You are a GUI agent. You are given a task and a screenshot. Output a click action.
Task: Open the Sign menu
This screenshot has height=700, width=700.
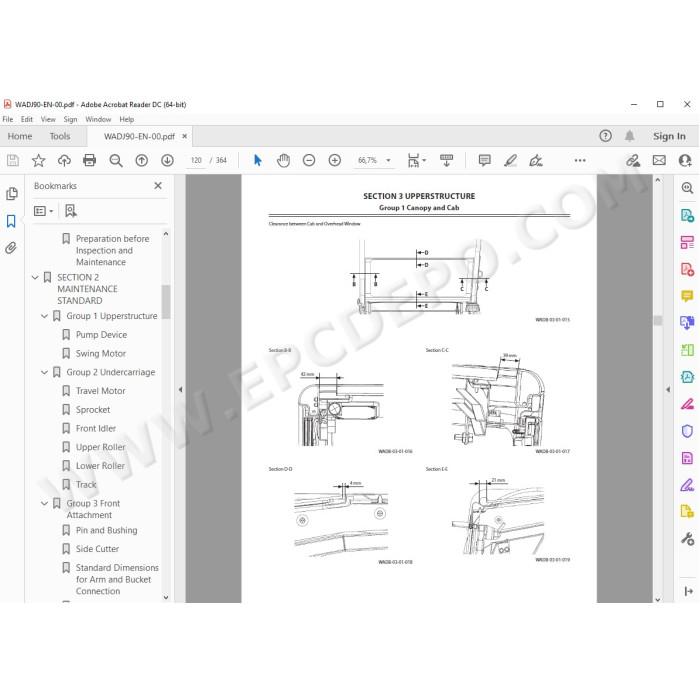pyautogui.click(x=70, y=119)
